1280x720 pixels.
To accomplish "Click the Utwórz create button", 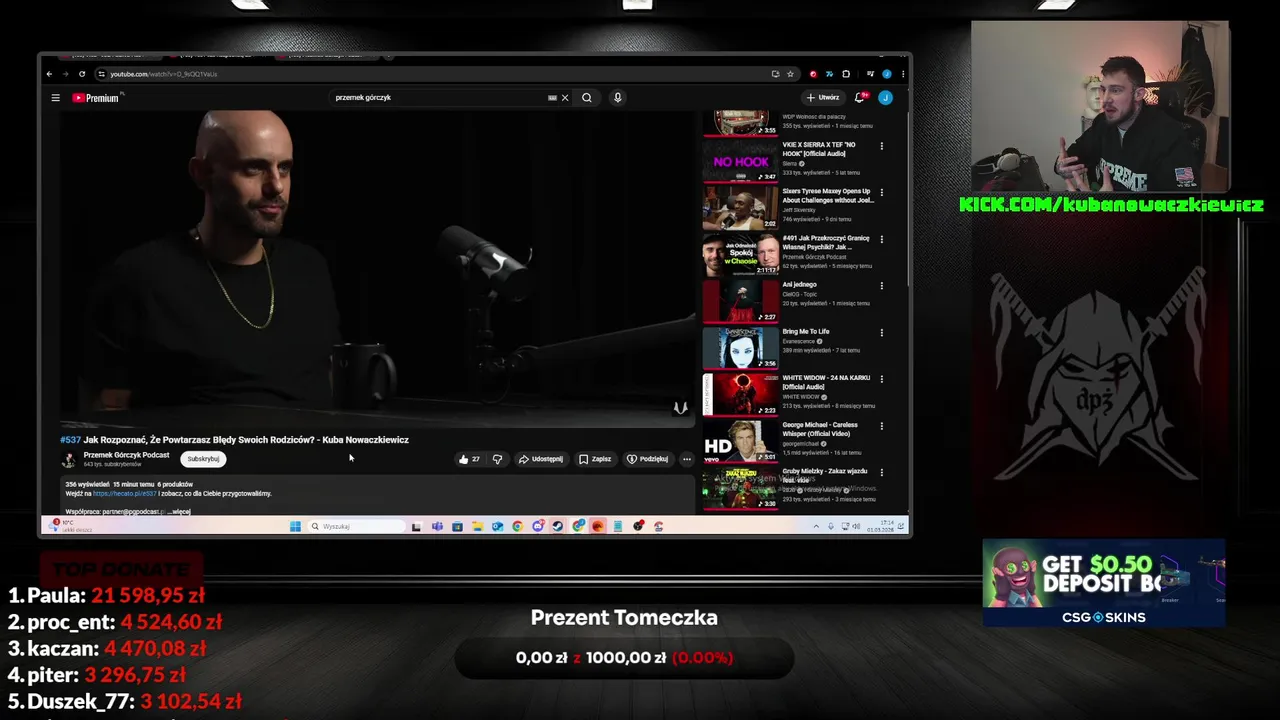I will tap(823, 98).
